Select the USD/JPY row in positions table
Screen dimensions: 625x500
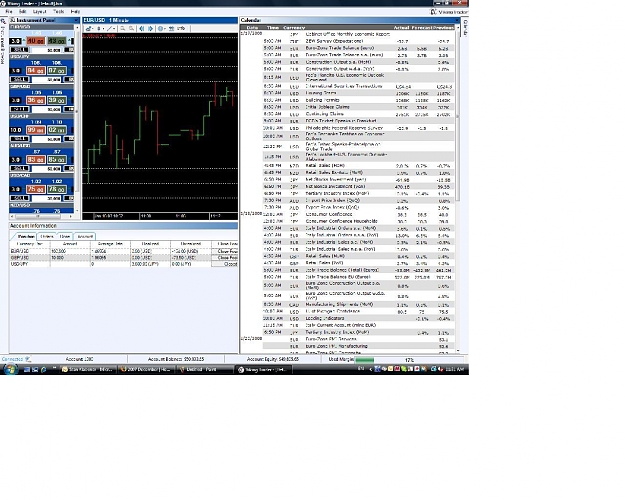tap(124, 264)
